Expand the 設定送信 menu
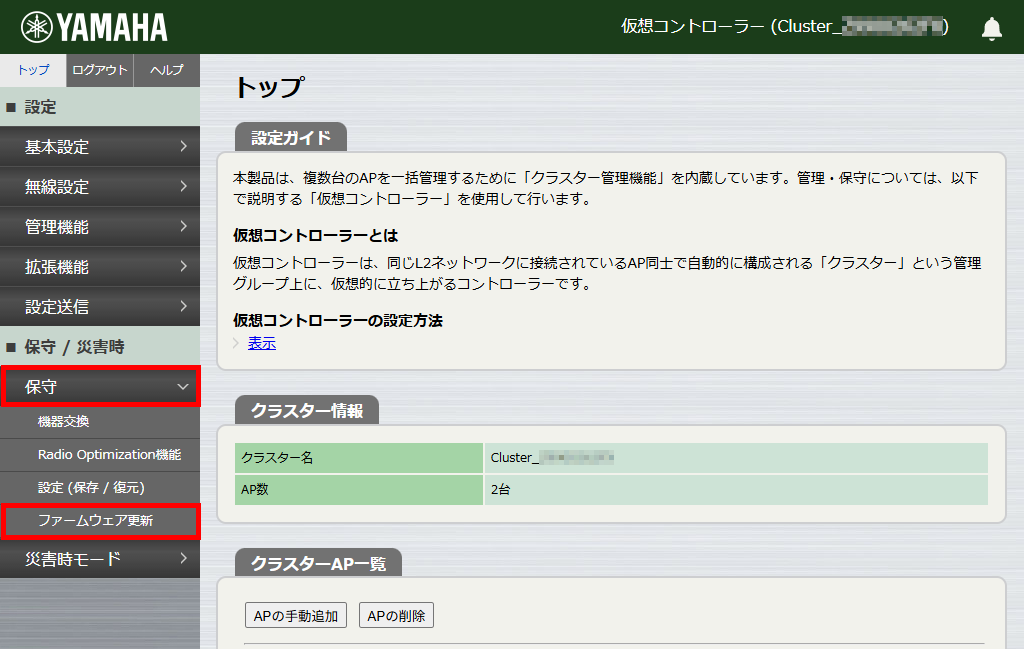Image resolution: width=1024 pixels, height=649 pixels. [x=100, y=306]
